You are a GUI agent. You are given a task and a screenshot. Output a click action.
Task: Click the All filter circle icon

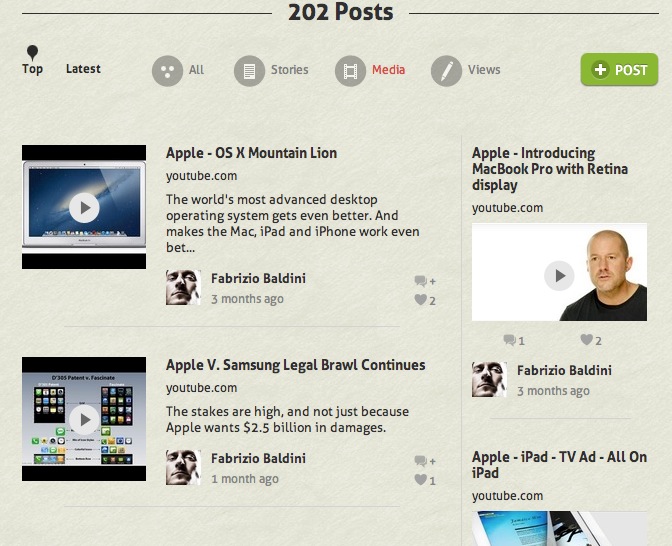tap(167, 71)
